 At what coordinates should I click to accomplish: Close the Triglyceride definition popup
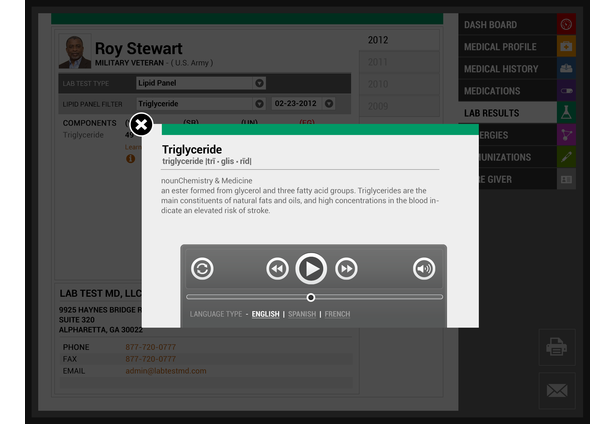[141, 125]
